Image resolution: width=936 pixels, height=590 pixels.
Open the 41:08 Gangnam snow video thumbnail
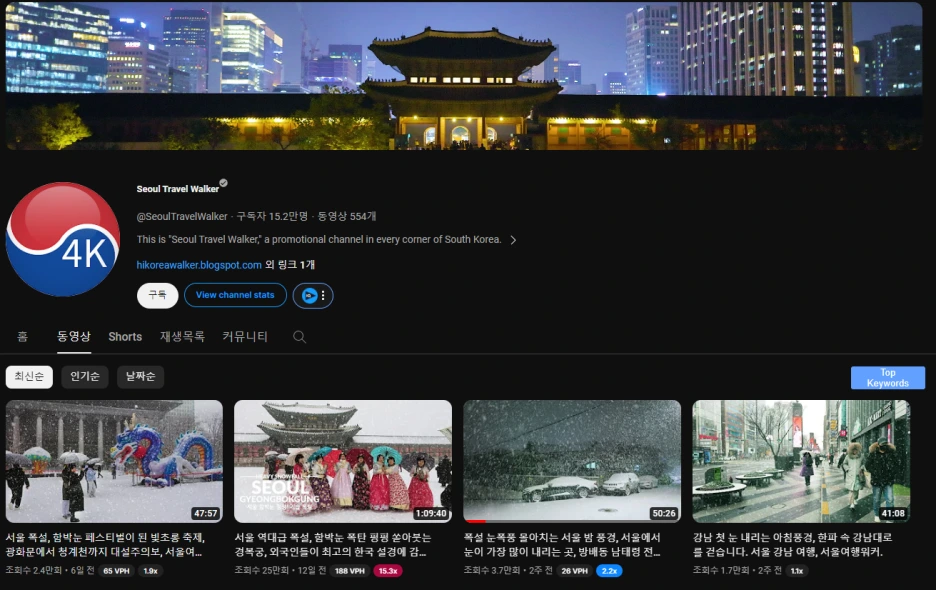click(801, 462)
